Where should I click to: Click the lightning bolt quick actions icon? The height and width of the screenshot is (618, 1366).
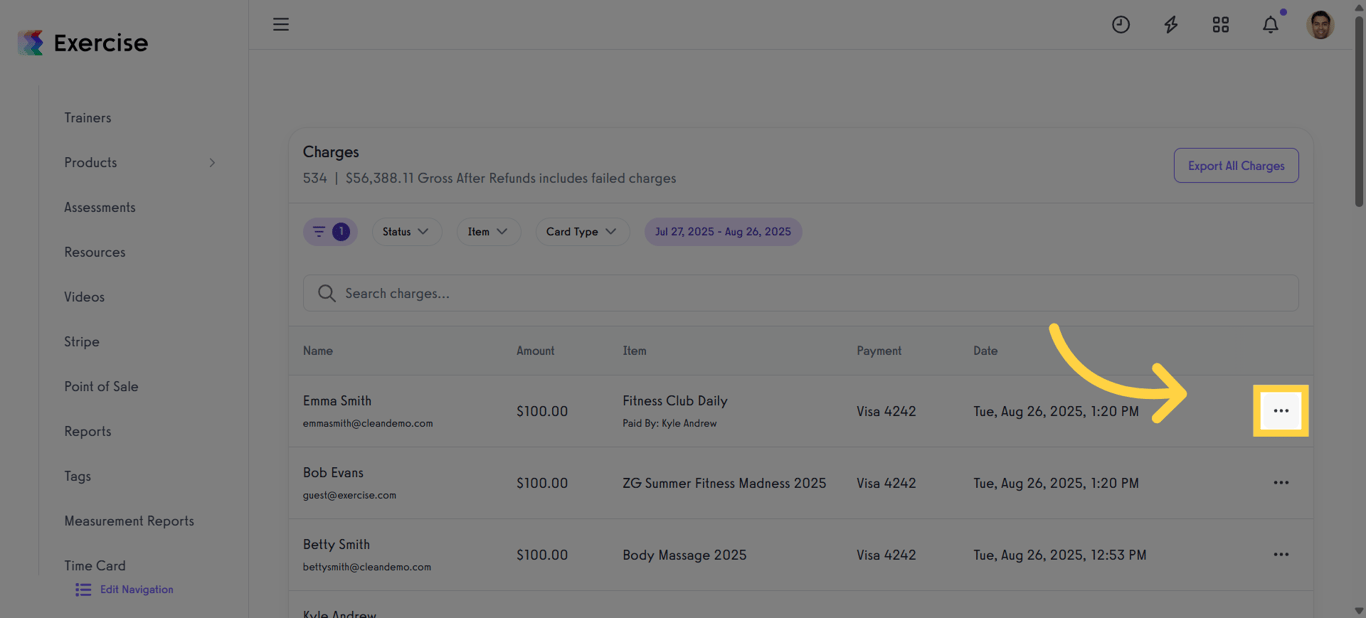point(1171,25)
